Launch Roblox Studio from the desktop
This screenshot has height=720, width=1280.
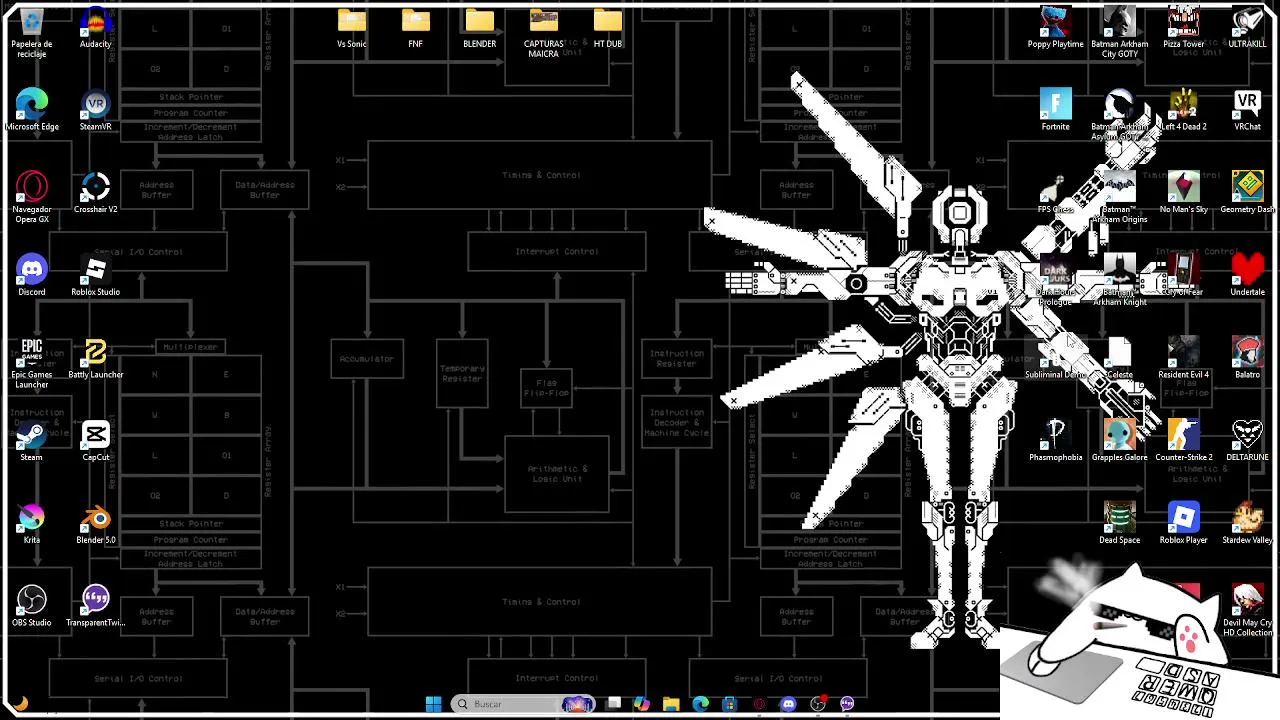(x=96, y=275)
